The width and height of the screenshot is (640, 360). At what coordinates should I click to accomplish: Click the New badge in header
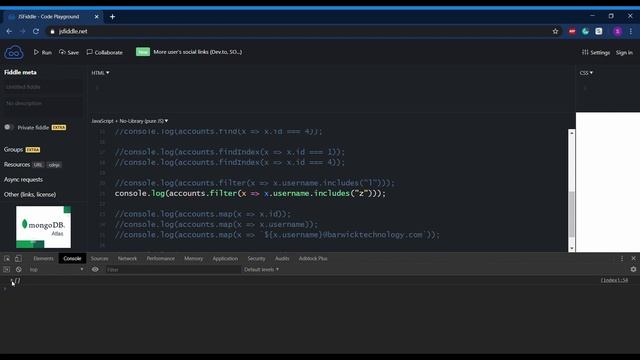click(x=143, y=52)
